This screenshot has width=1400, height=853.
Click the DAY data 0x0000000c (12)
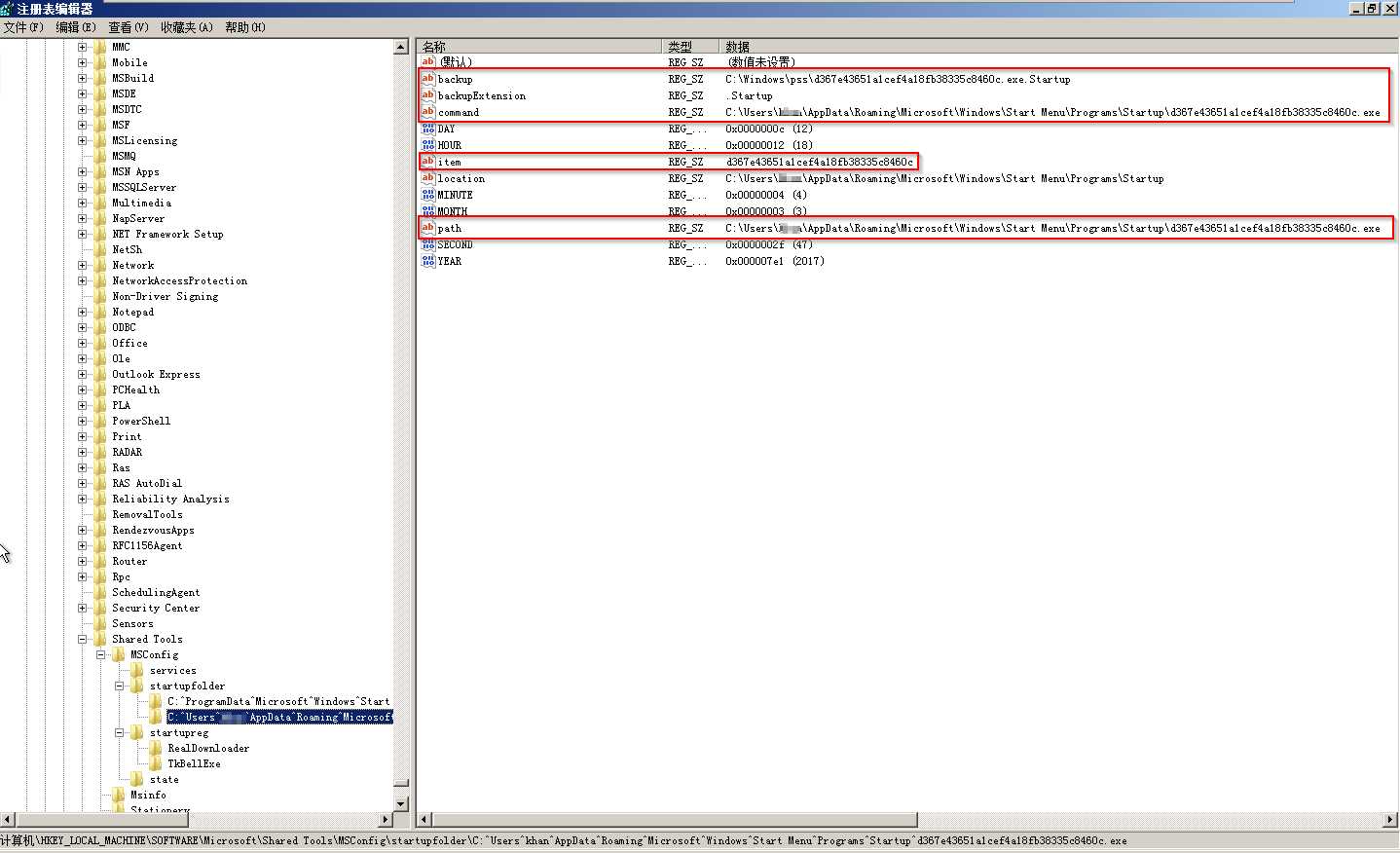[x=768, y=129]
